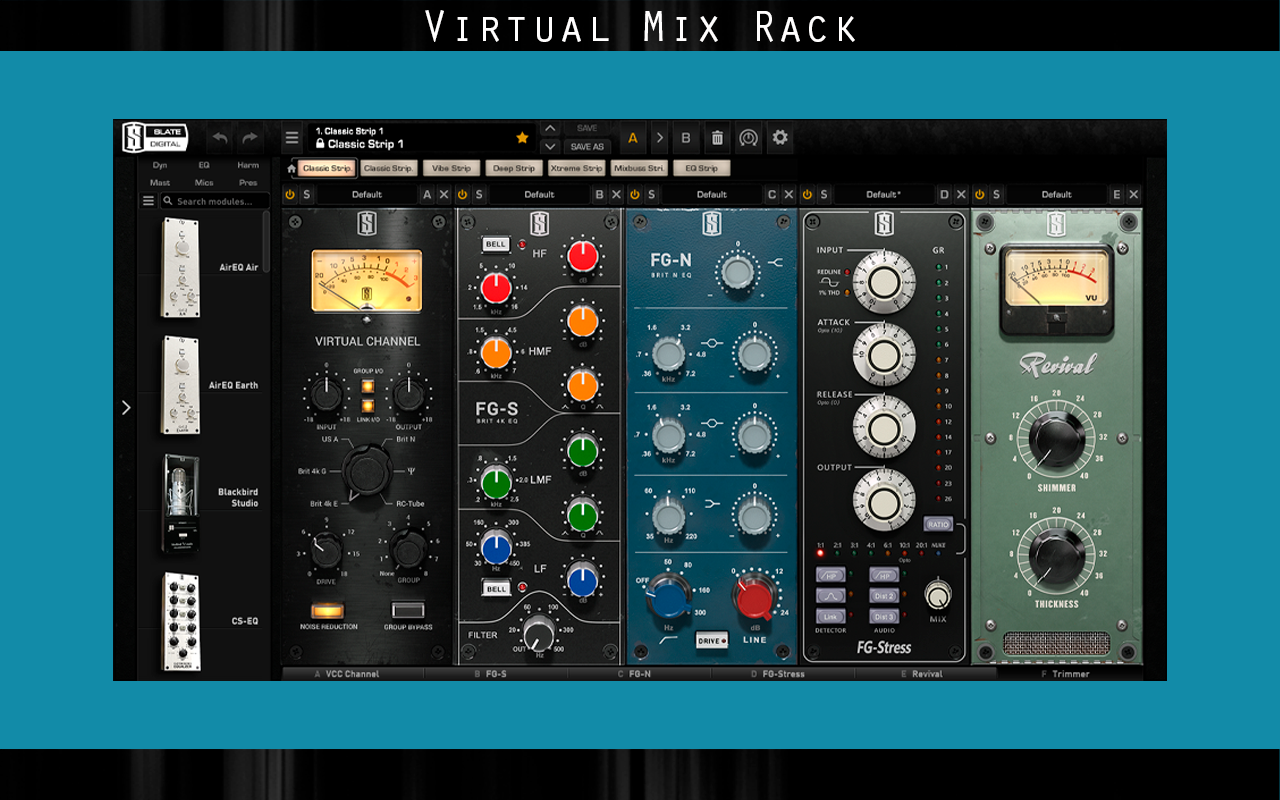This screenshot has height=800, width=1280.
Task: Go to the next preset arrow
Action: point(550,147)
